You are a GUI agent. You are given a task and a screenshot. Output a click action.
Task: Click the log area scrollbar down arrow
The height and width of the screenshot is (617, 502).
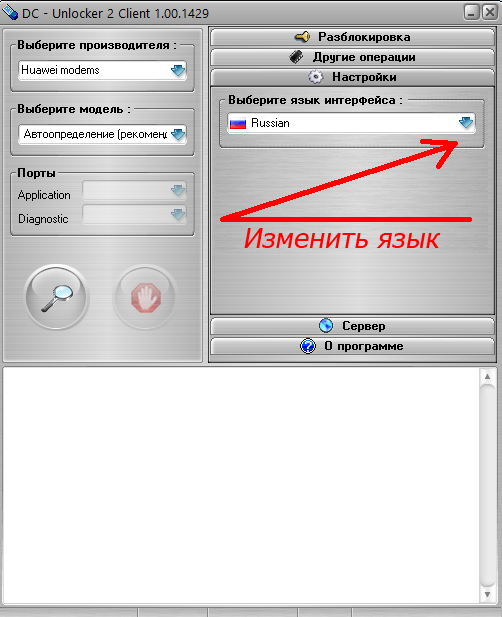click(x=487, y=594)
